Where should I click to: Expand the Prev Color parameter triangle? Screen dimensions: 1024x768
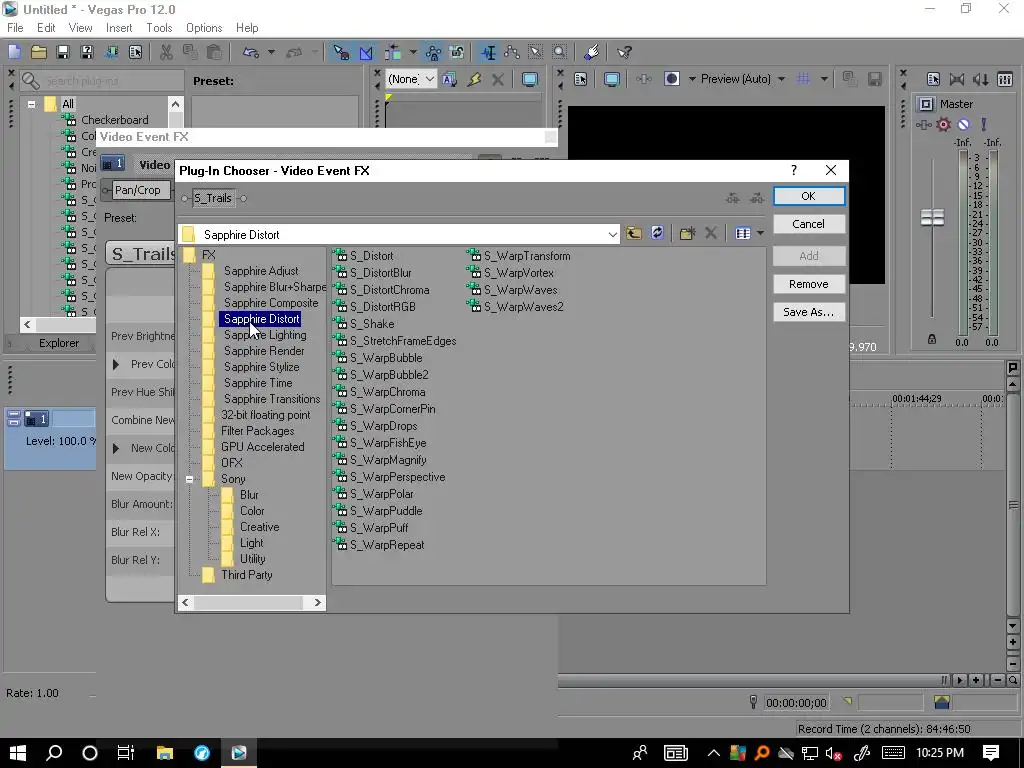coord(116,364)
